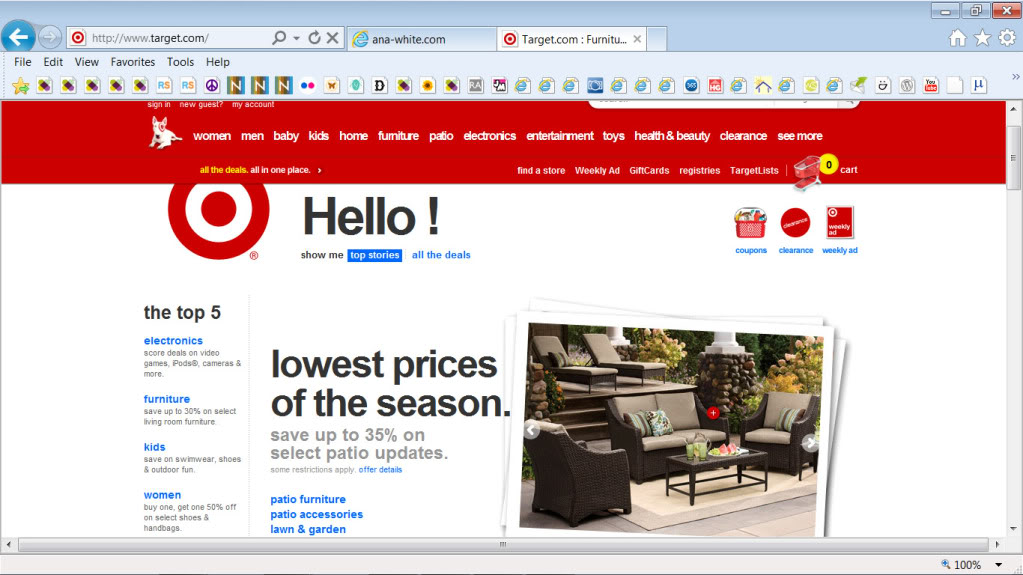Open the blue 365 bookmark

point(691,85)
